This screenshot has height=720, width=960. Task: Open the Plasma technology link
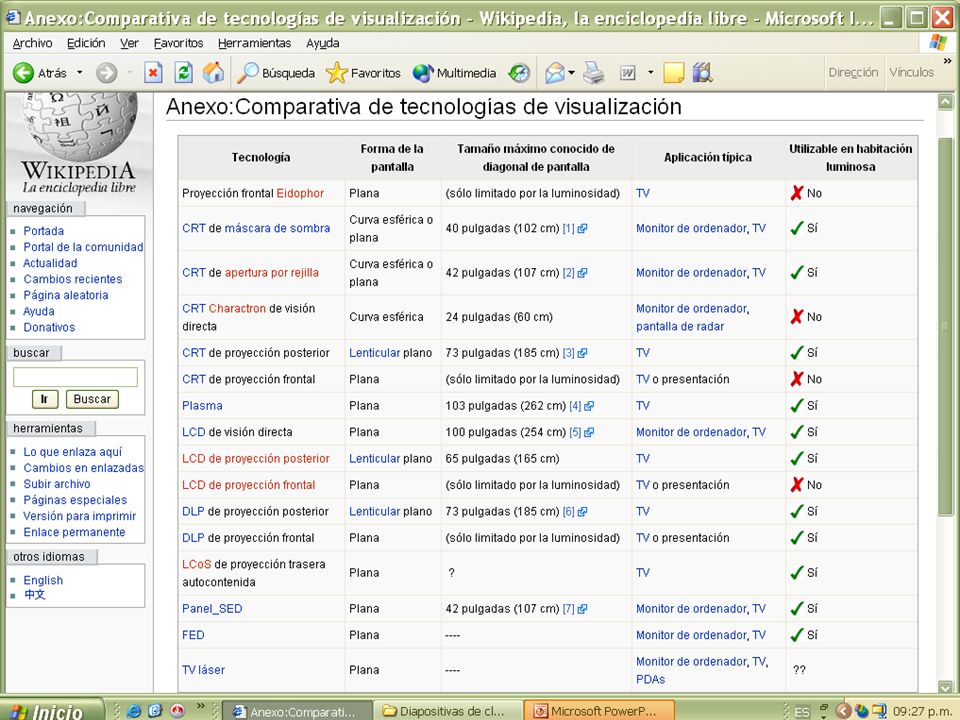tap(202, 406)
